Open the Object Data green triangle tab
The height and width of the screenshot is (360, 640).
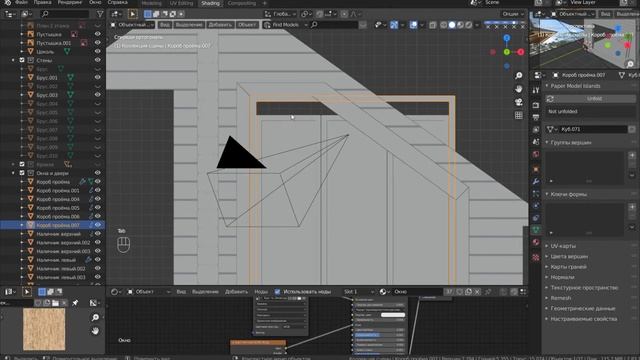536,230
